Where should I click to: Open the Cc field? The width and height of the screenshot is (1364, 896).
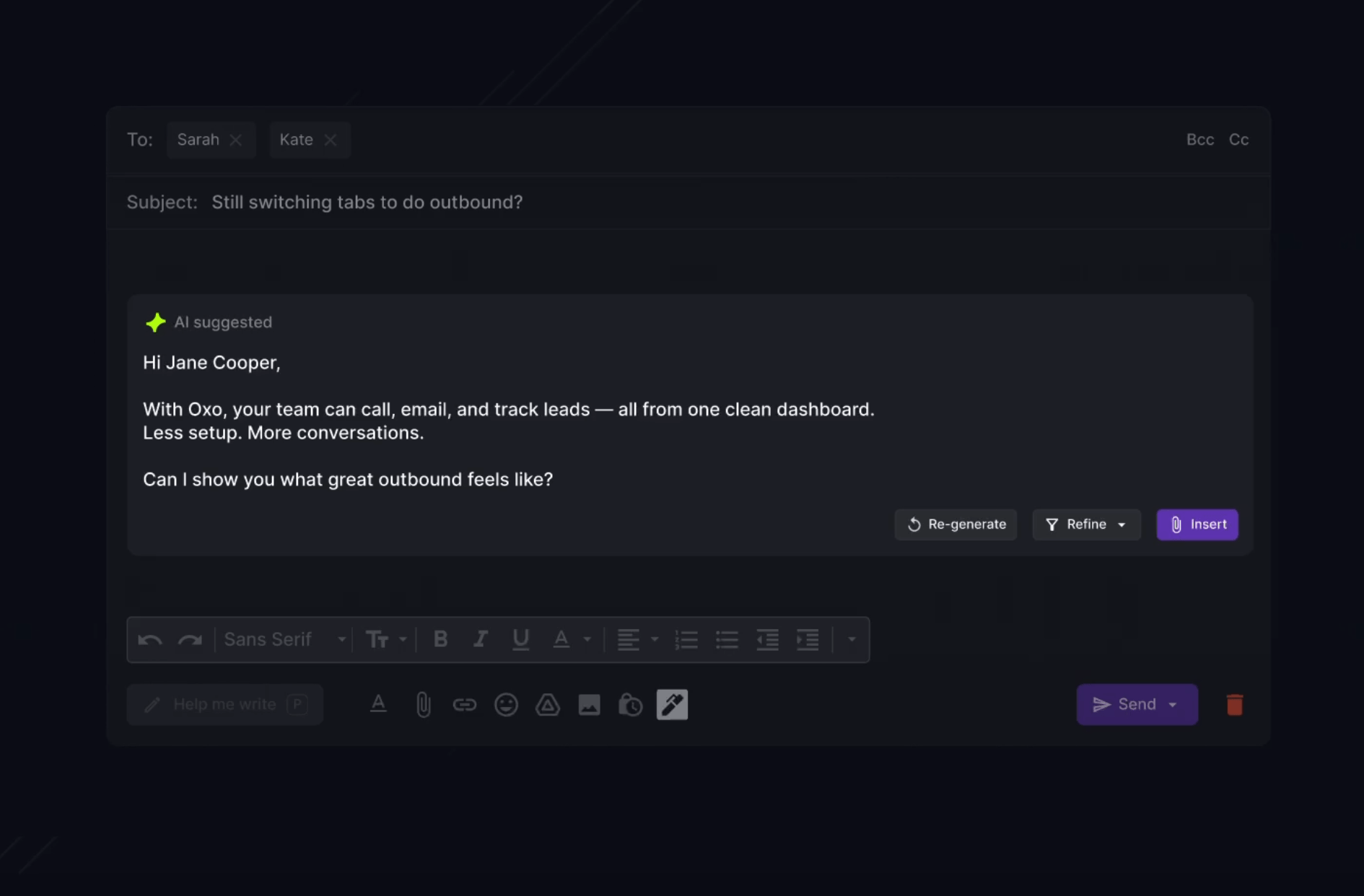[x=1239, y=140]
